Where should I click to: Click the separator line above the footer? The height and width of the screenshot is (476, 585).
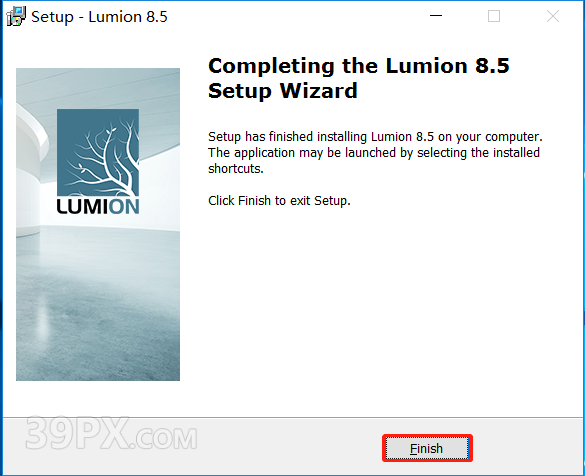(292, 417)
